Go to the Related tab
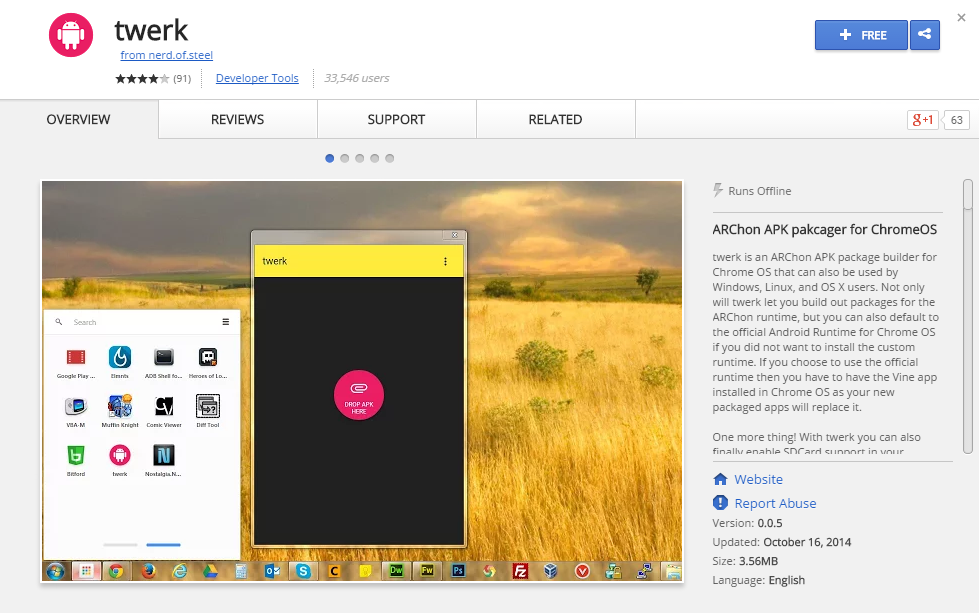 tap(555, 119)
